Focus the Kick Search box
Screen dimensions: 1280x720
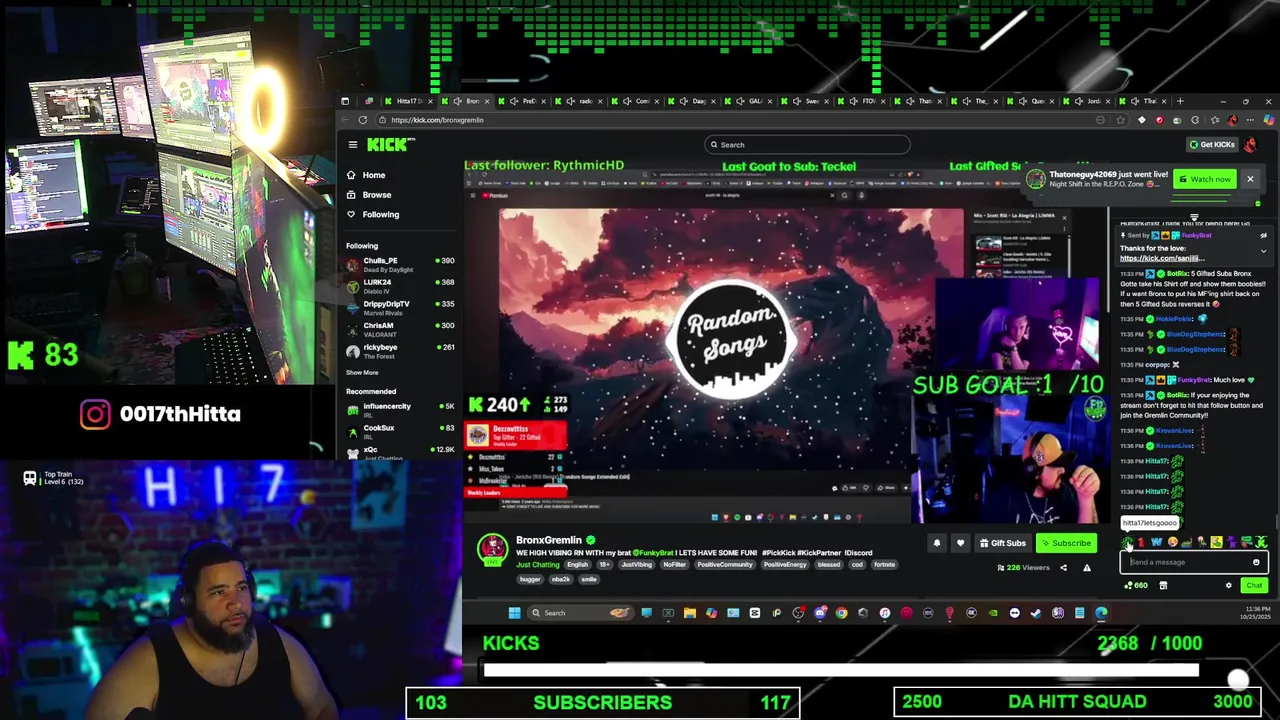pos(807,145)
